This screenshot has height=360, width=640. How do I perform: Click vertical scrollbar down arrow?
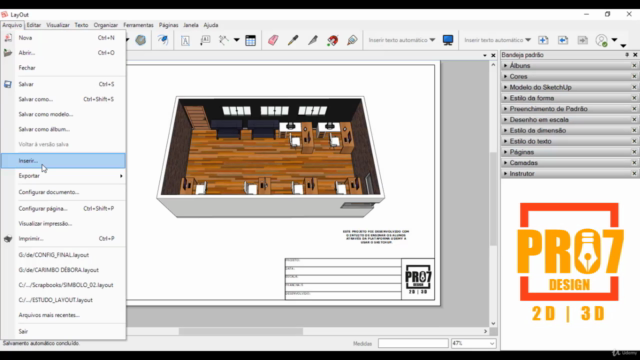click(493, 323)
